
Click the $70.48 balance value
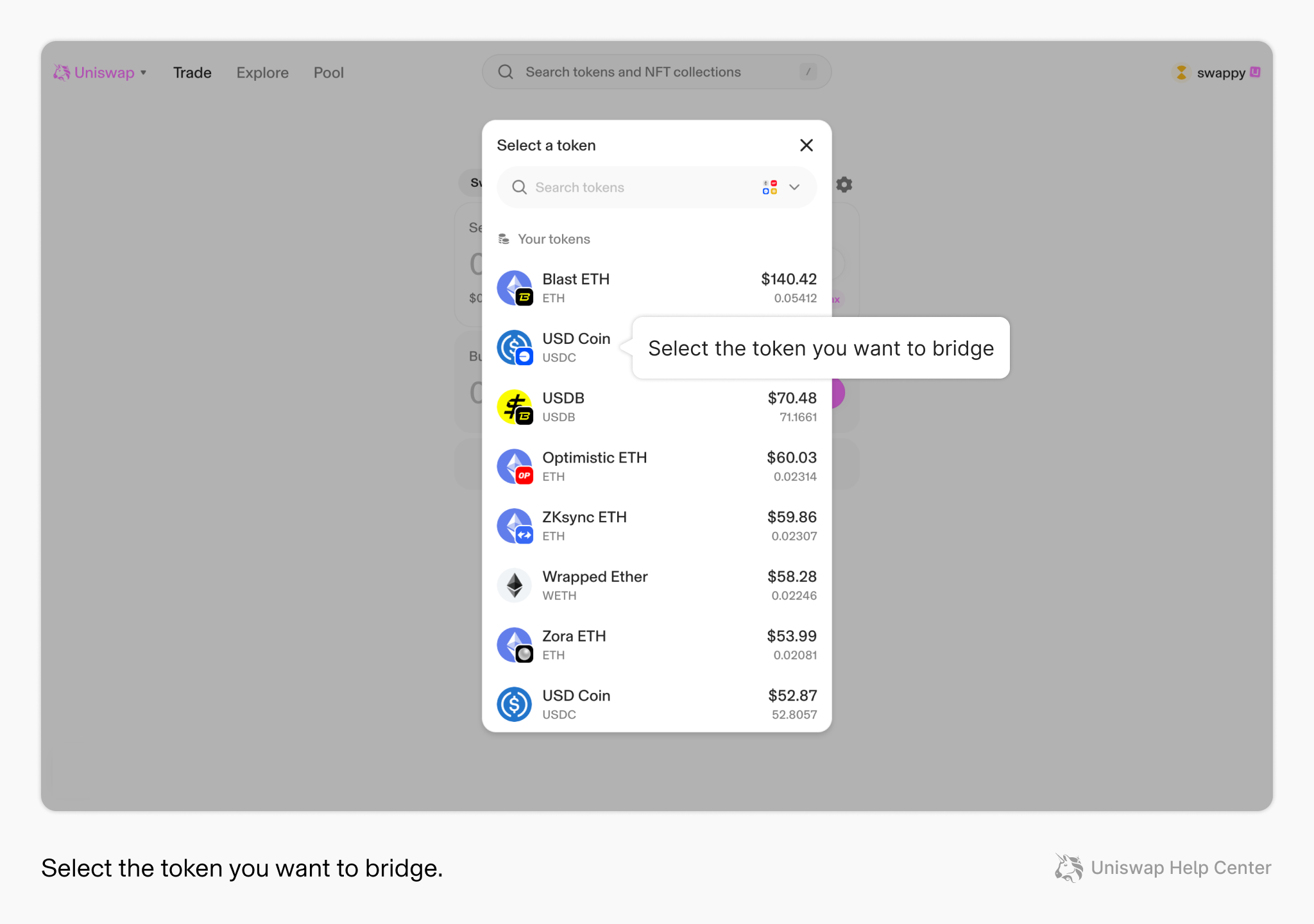[x=792, y=398]
